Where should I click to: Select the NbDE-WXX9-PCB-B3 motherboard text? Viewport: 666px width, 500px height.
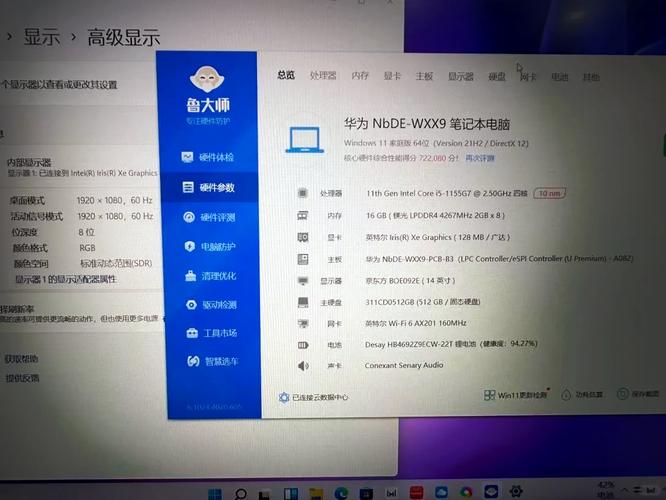point(500,258)
